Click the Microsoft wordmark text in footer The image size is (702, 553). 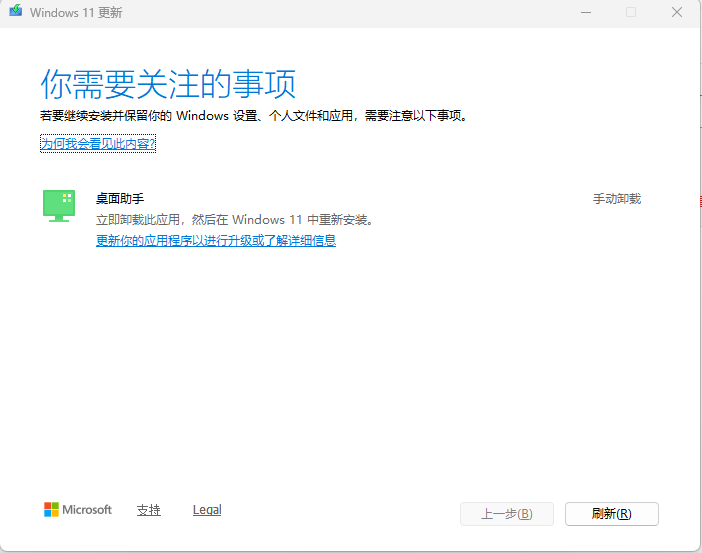87,510
